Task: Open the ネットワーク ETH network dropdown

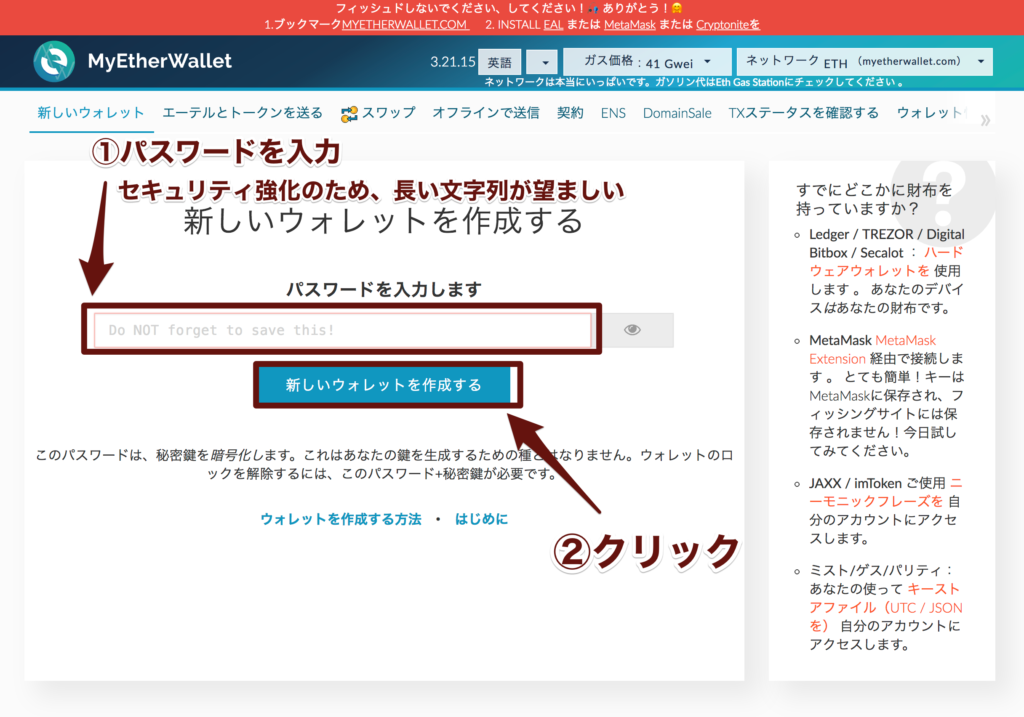Action: 865,61
